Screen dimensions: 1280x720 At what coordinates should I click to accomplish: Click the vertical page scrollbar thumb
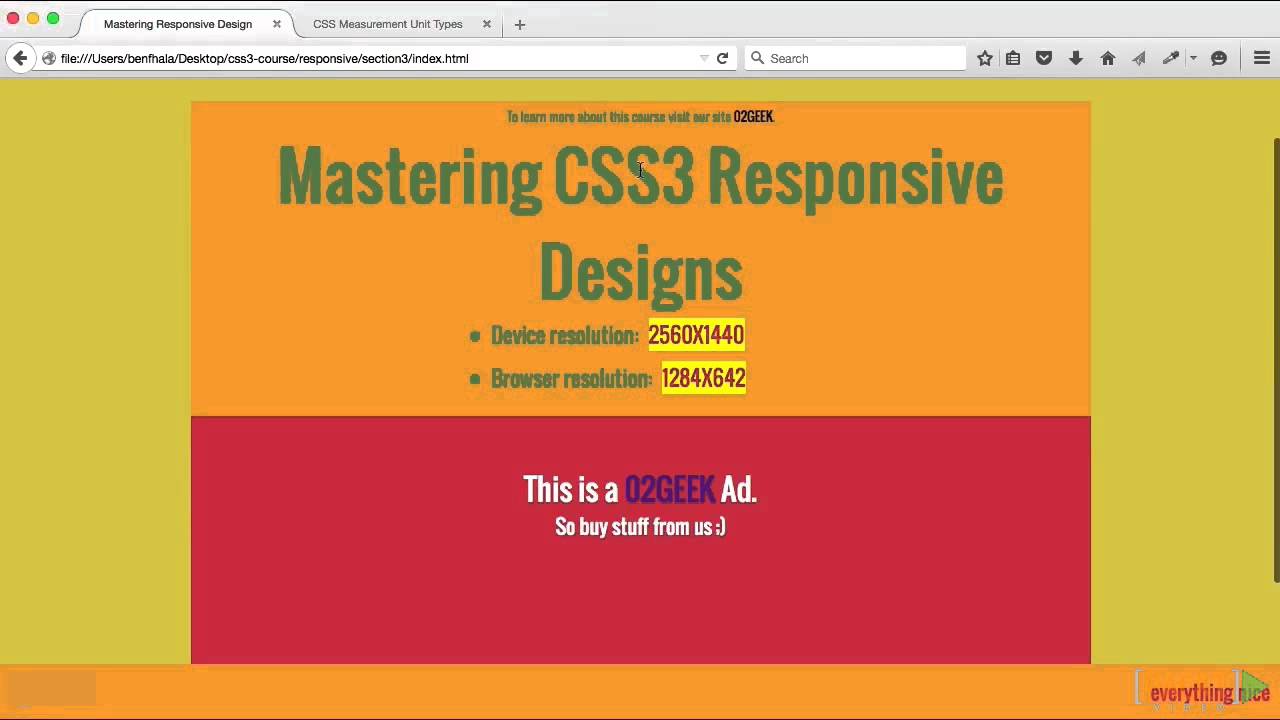point(1276,360)
